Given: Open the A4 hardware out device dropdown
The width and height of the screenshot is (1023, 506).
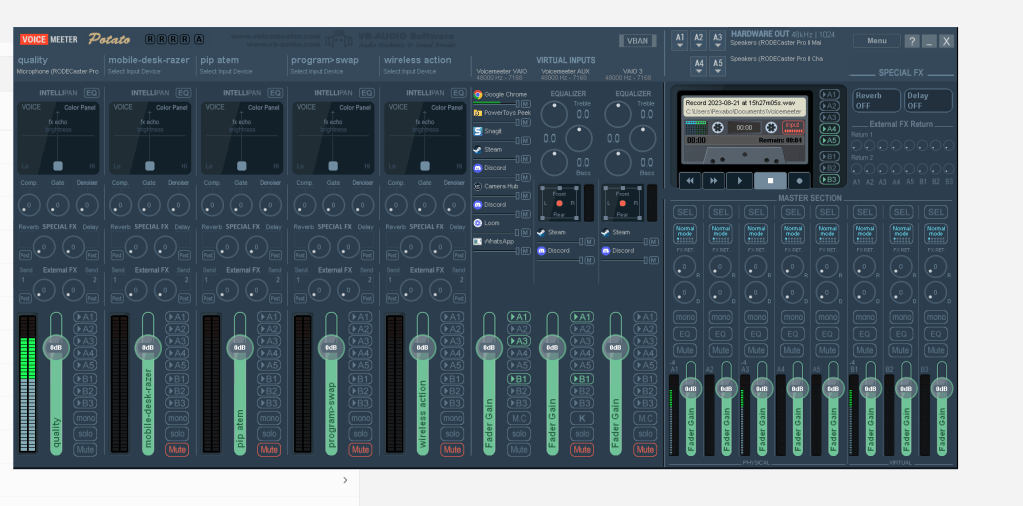Looking at the screenshot, I should click(x=699, y=66).
